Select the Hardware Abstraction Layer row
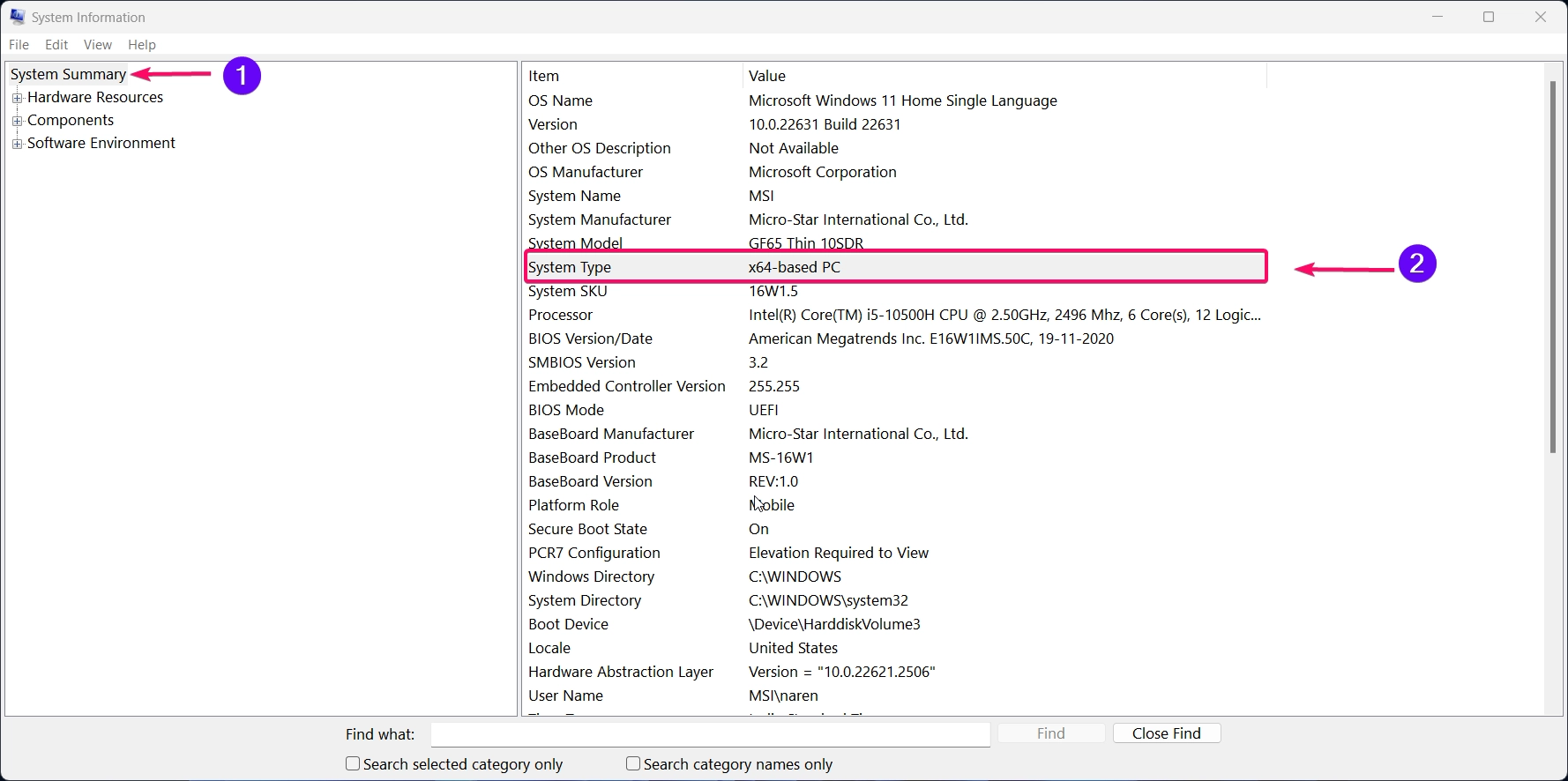The image size is (1568, 781). pos(895,672)
